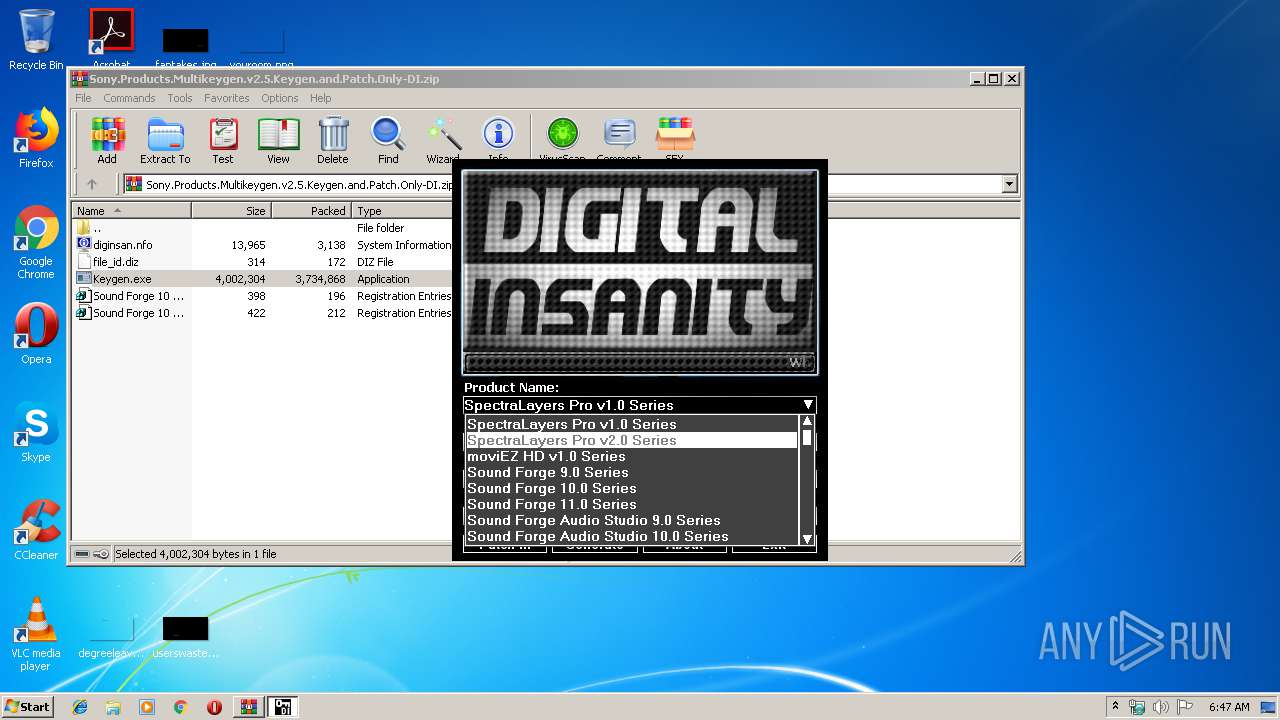
Task: Click the View toolbar icon
Action: (278, 140)
